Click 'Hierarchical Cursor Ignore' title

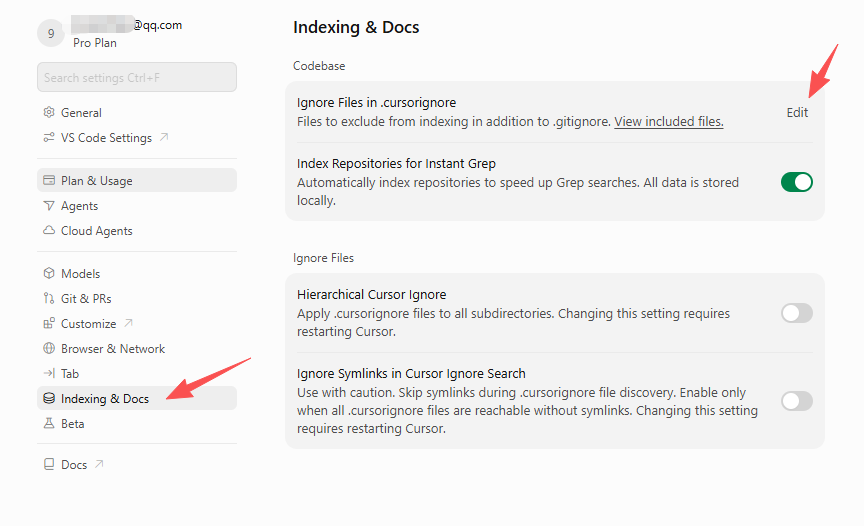coord(371,295)
